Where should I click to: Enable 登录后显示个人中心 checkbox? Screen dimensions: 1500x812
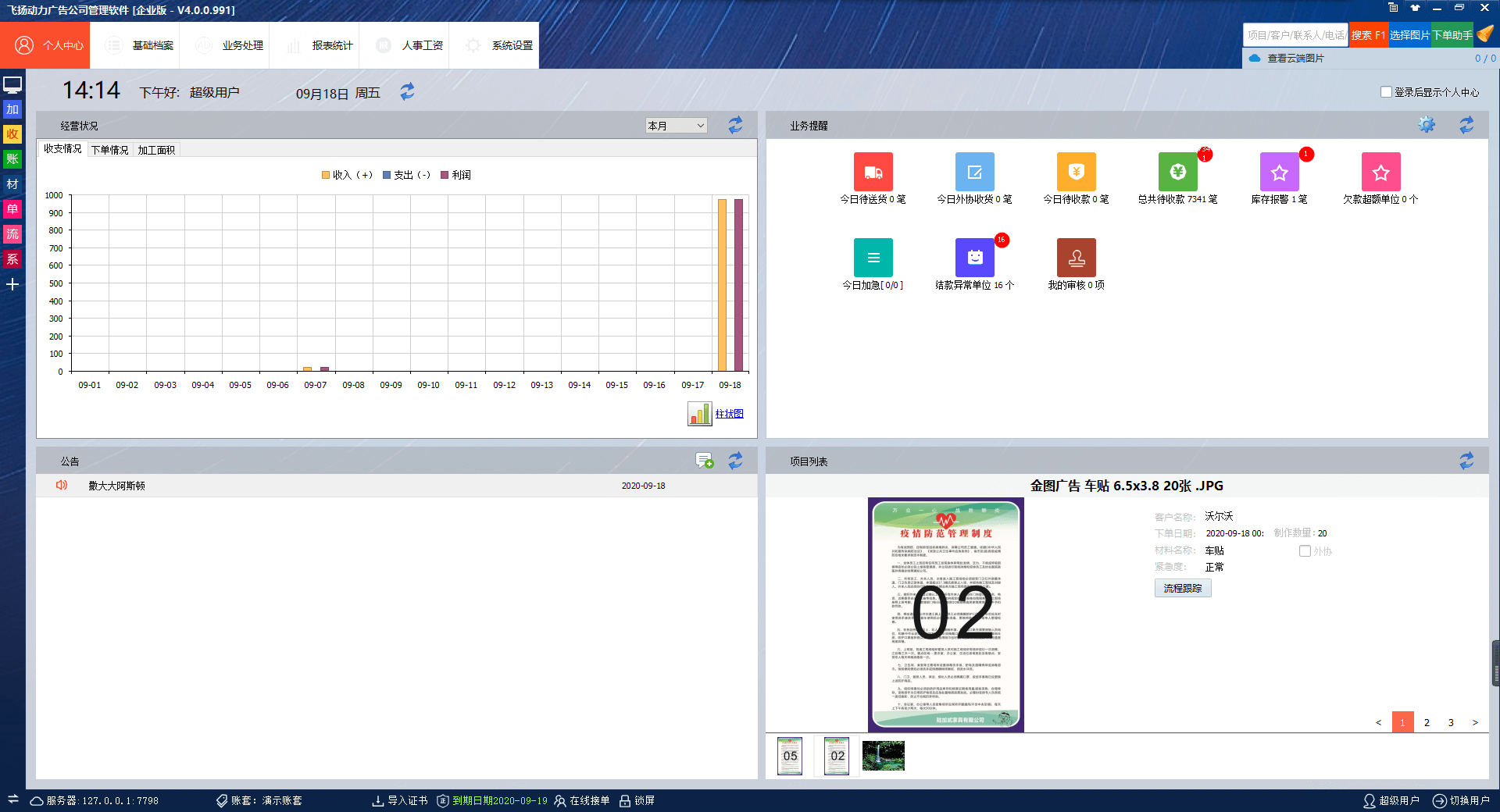(x=1386, y=92)
